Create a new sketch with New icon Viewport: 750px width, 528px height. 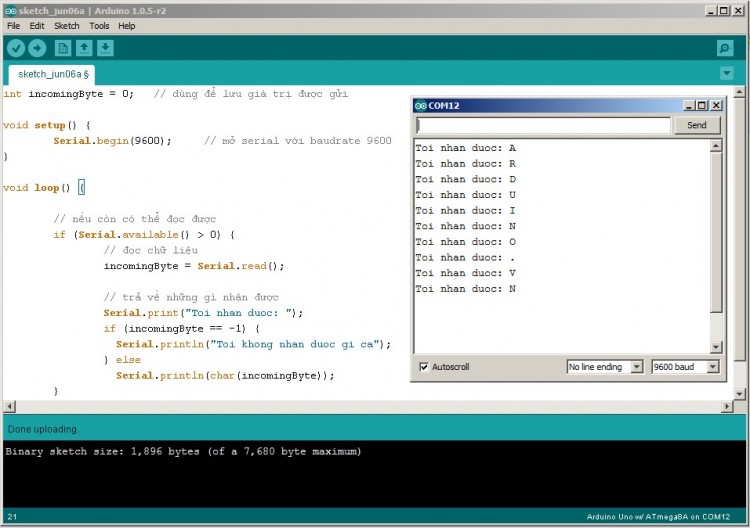click(63, 48)
